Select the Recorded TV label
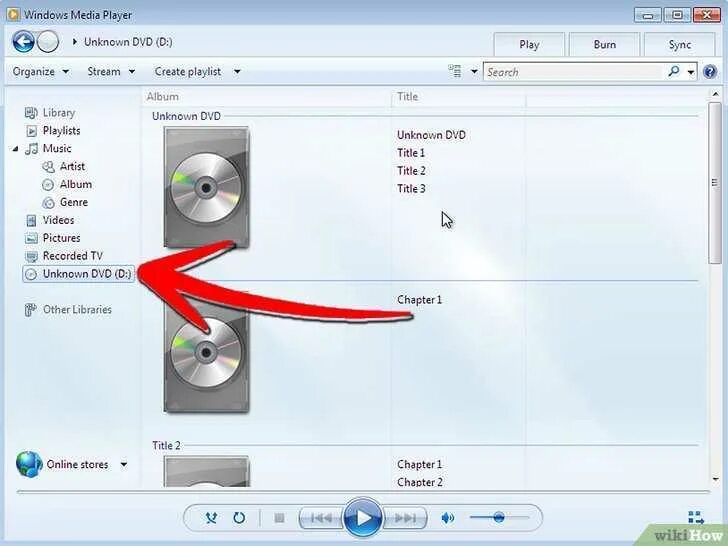This screenshot has width=728, height=546. (72, 256)
